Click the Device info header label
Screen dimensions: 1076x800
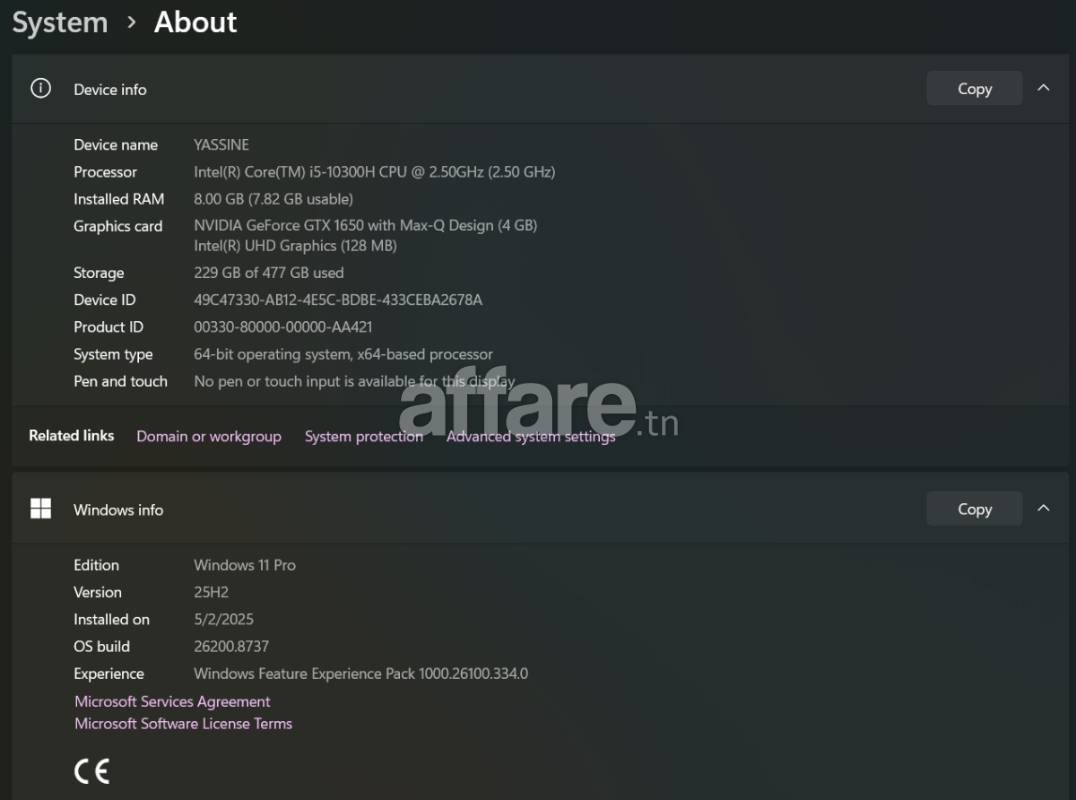pyautogui.click(x=110, y=89)
